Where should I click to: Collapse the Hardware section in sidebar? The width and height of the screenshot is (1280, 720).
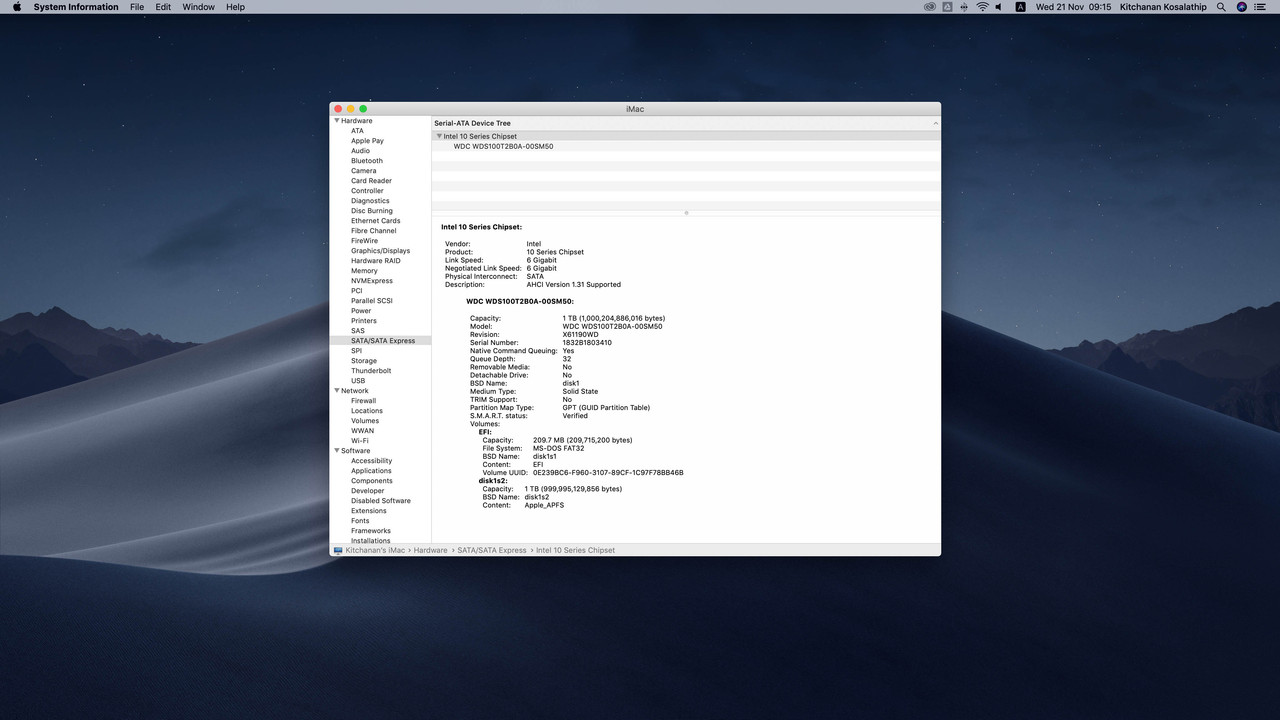[x=337, y=121]
